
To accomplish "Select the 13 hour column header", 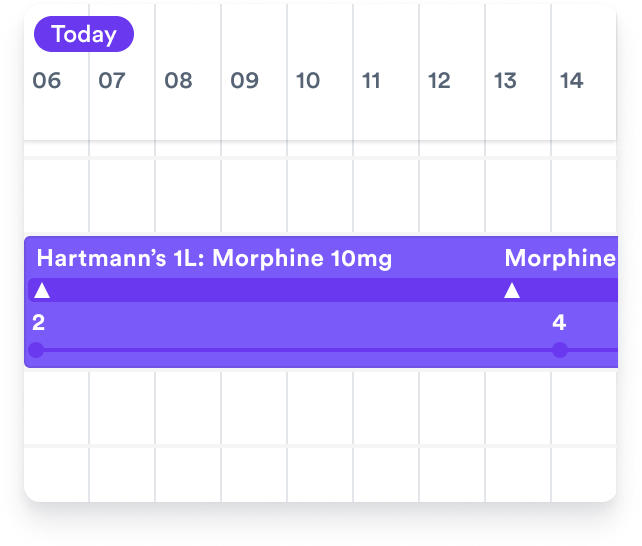I will coord(505,81).
